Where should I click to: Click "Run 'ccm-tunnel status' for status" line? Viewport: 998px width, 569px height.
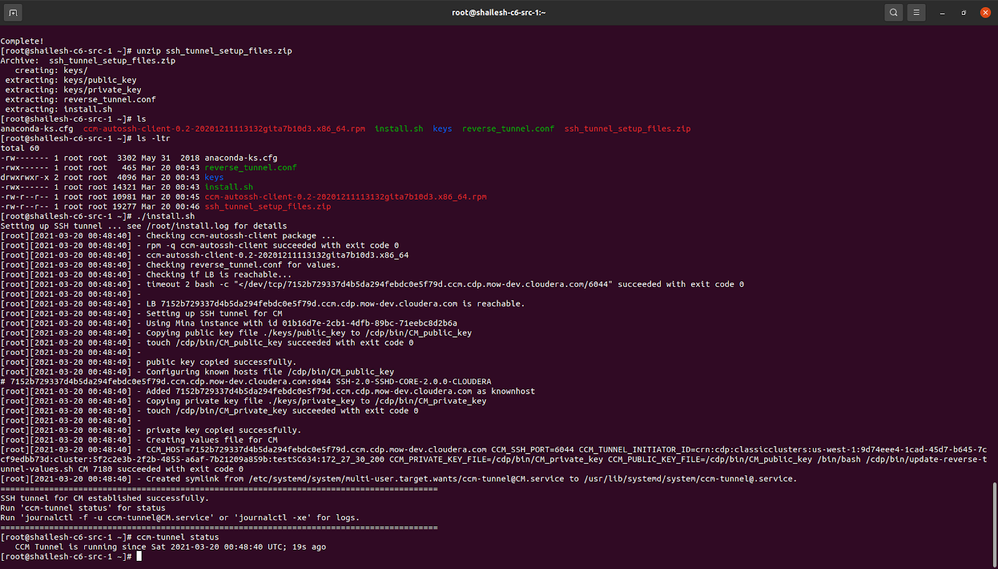pos(83,508)
